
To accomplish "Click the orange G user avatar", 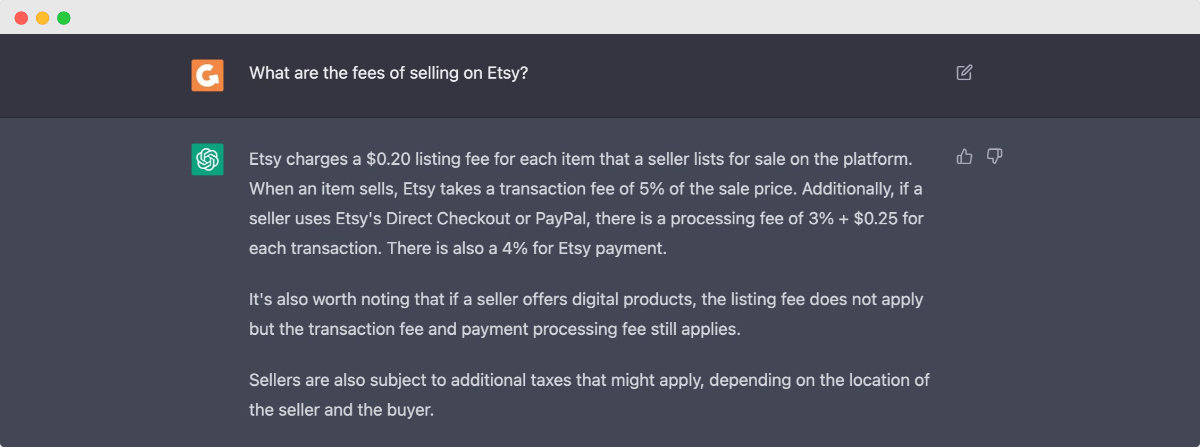I will [x=207, y=75].
